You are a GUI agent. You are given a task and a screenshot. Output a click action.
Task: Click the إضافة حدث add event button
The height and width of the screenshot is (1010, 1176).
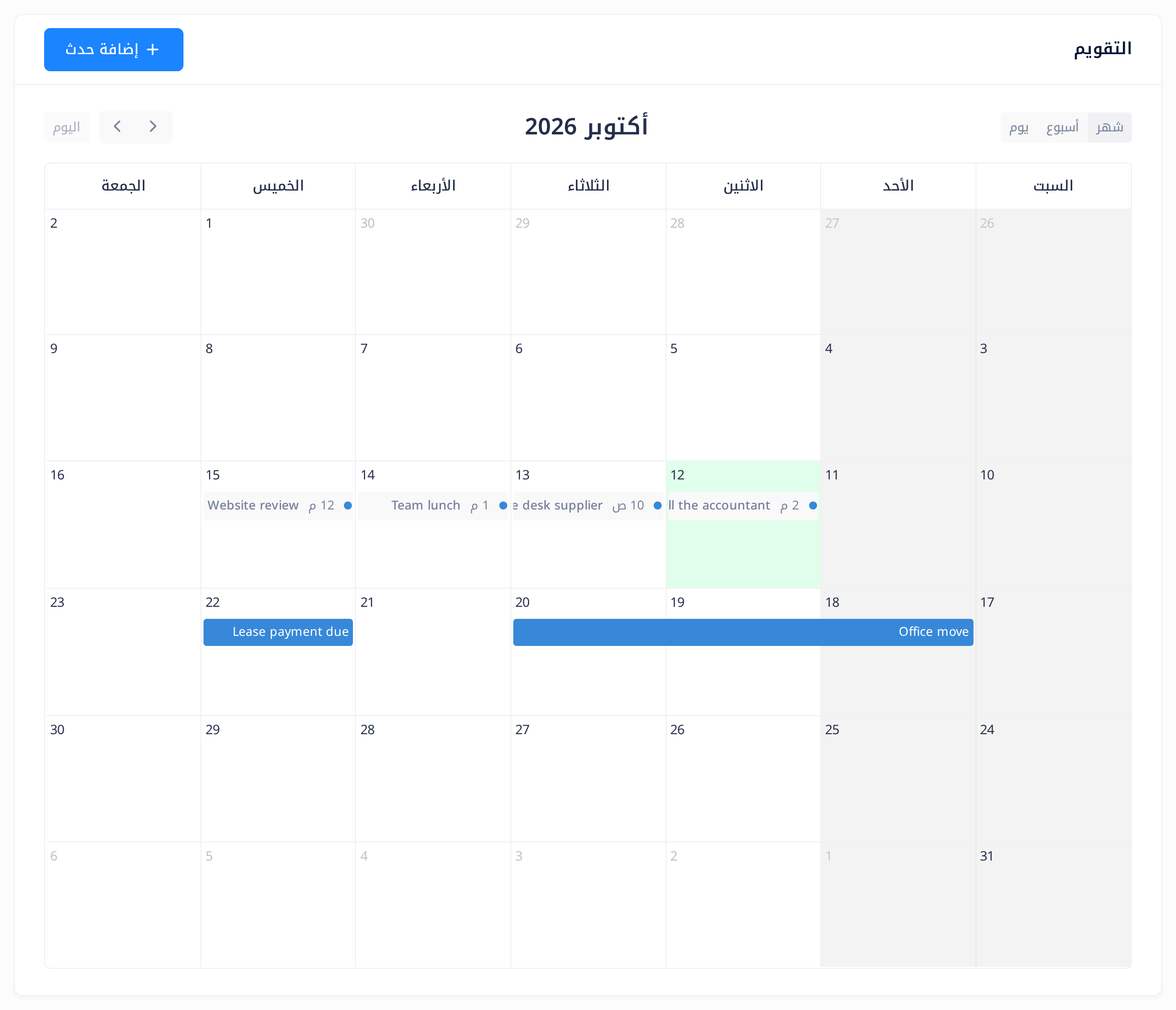click(x=113, y=49)
